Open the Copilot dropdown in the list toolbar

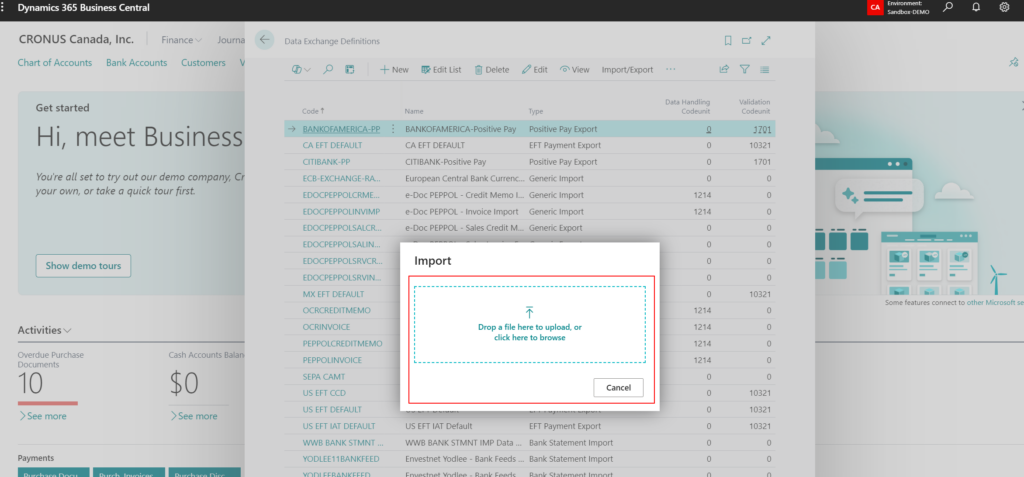point(301,69)
